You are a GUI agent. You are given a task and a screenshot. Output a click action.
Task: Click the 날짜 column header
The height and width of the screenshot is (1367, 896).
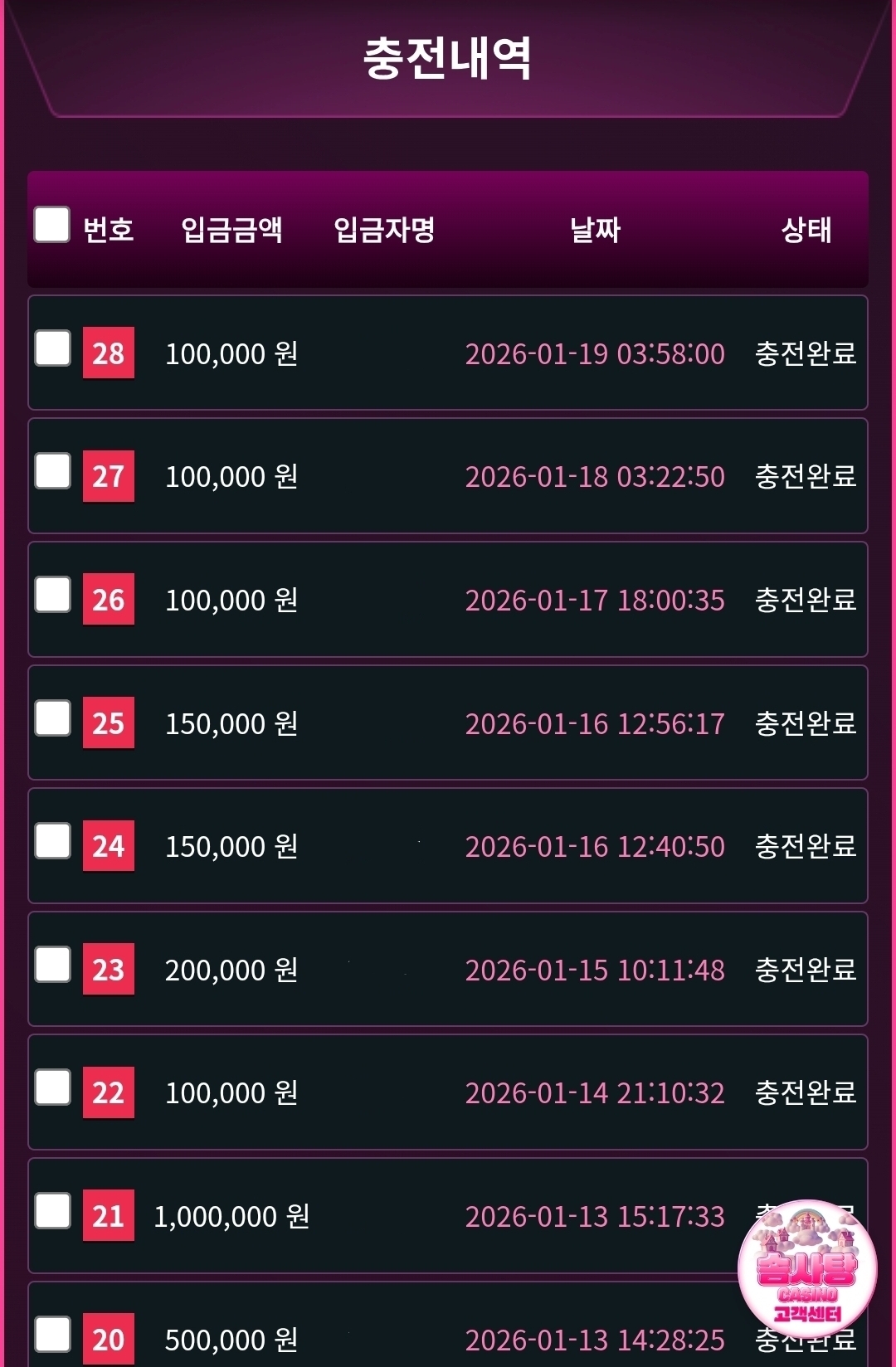[595, 230]
